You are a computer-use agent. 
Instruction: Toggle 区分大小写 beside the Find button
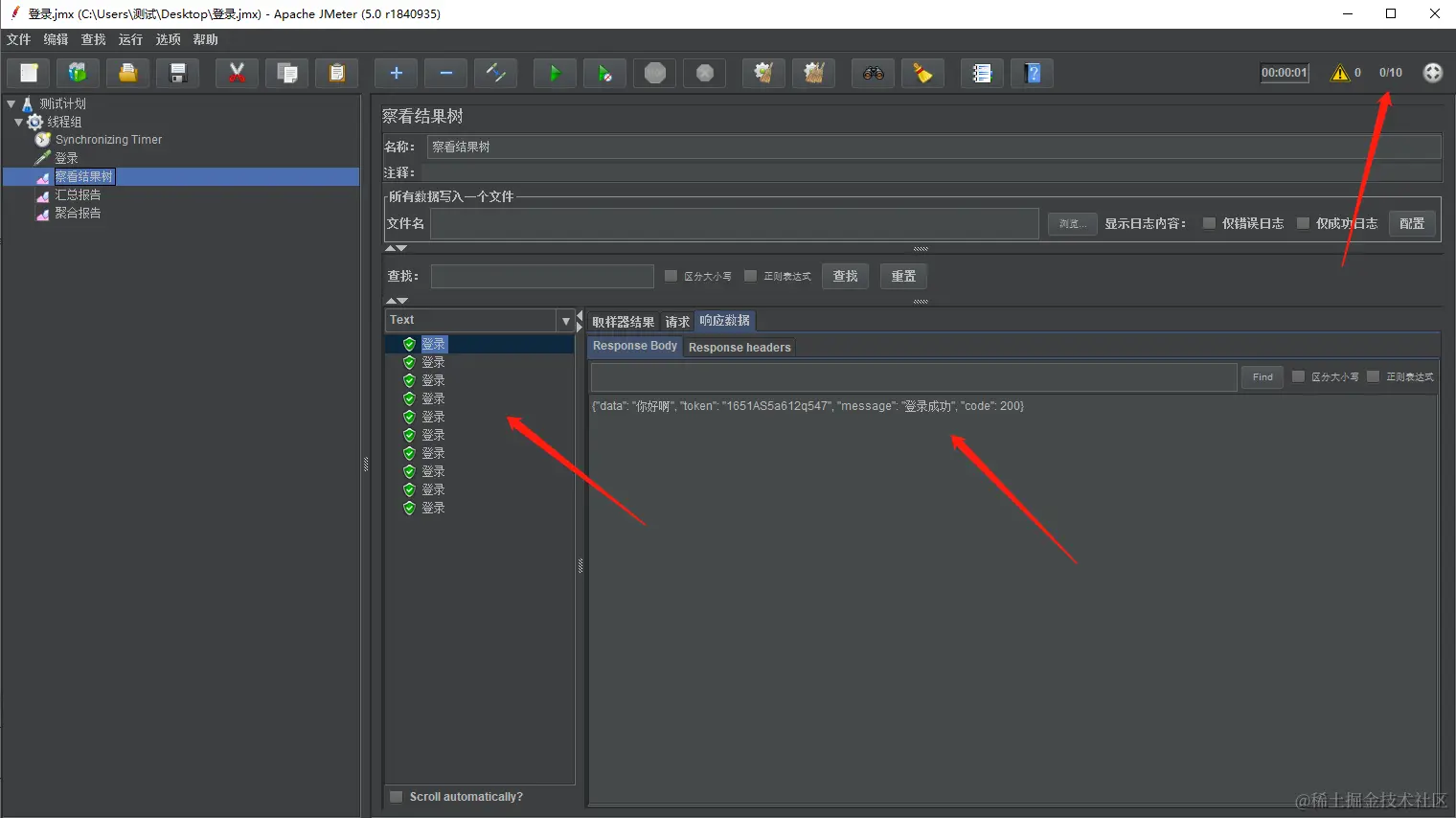coord(1298,376)
